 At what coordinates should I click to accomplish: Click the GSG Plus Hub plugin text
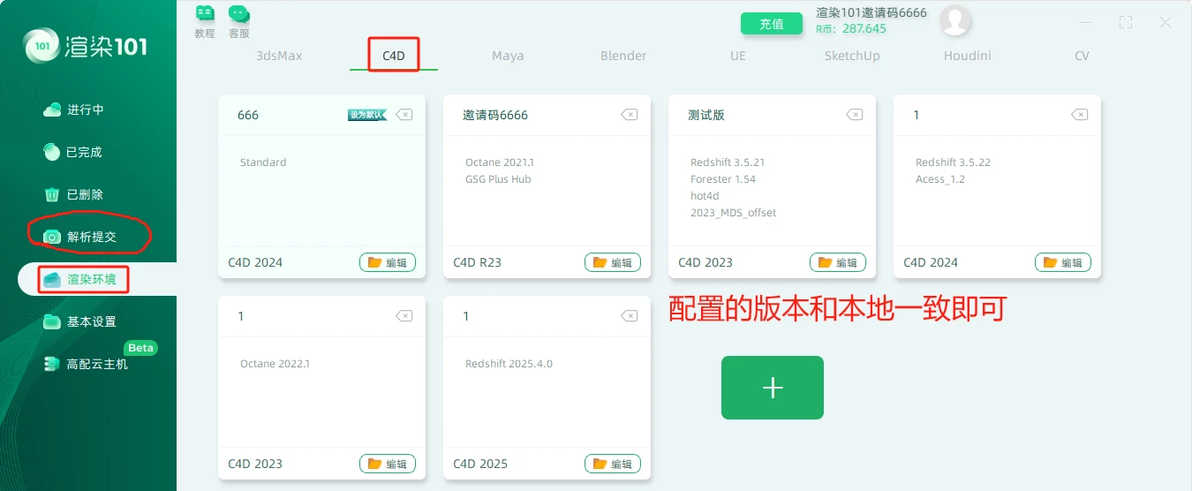[498, 179]
